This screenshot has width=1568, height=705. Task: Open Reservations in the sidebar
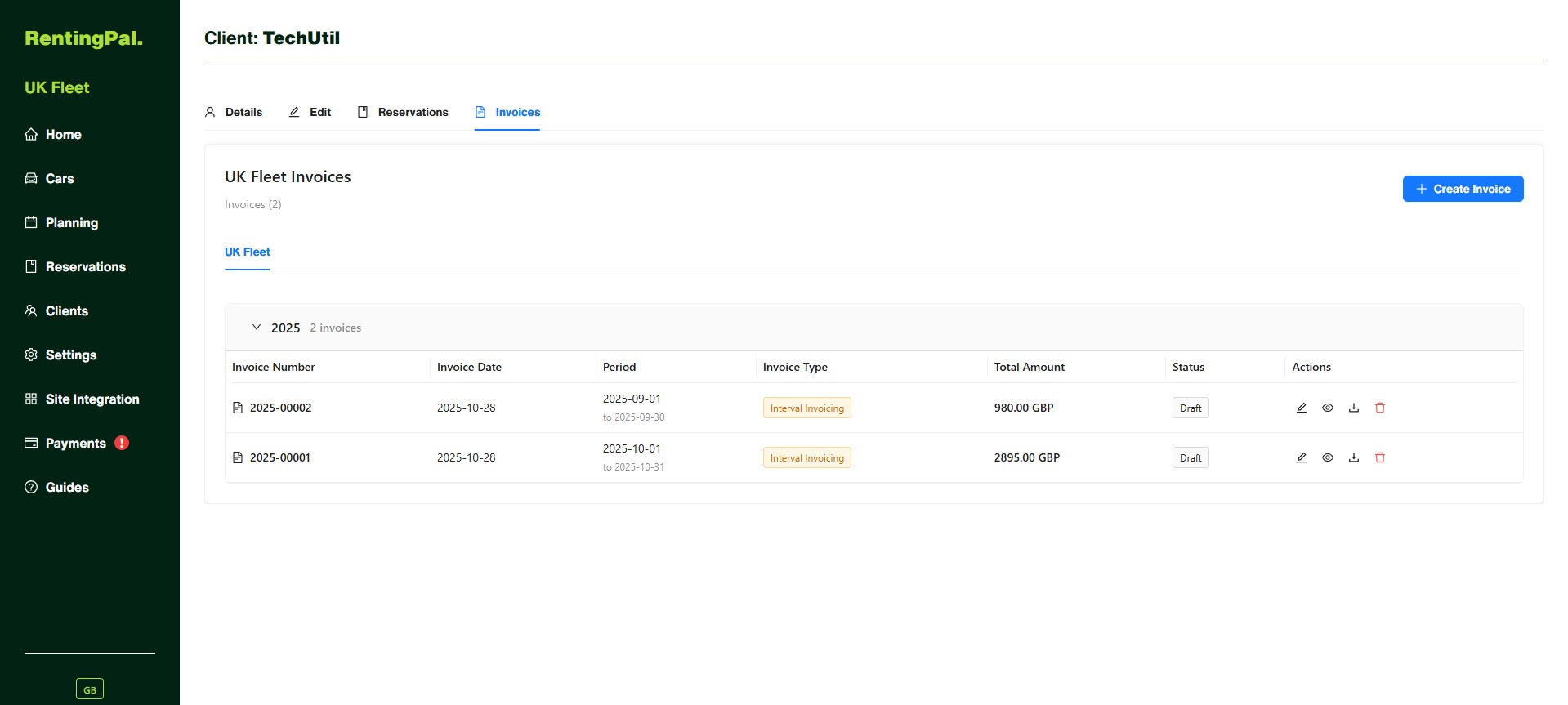point(75,266)
